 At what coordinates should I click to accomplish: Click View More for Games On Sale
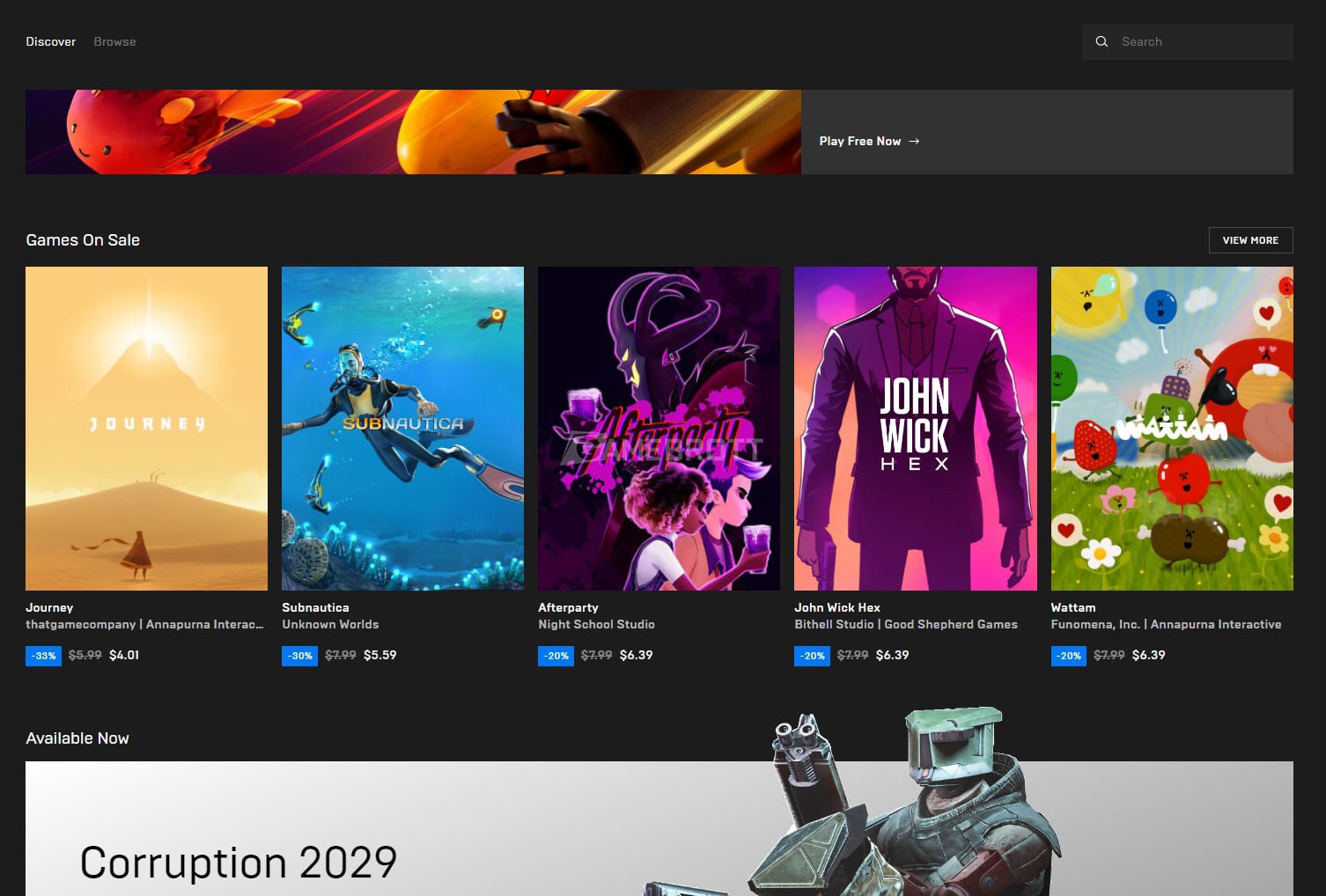point(1250,240)
